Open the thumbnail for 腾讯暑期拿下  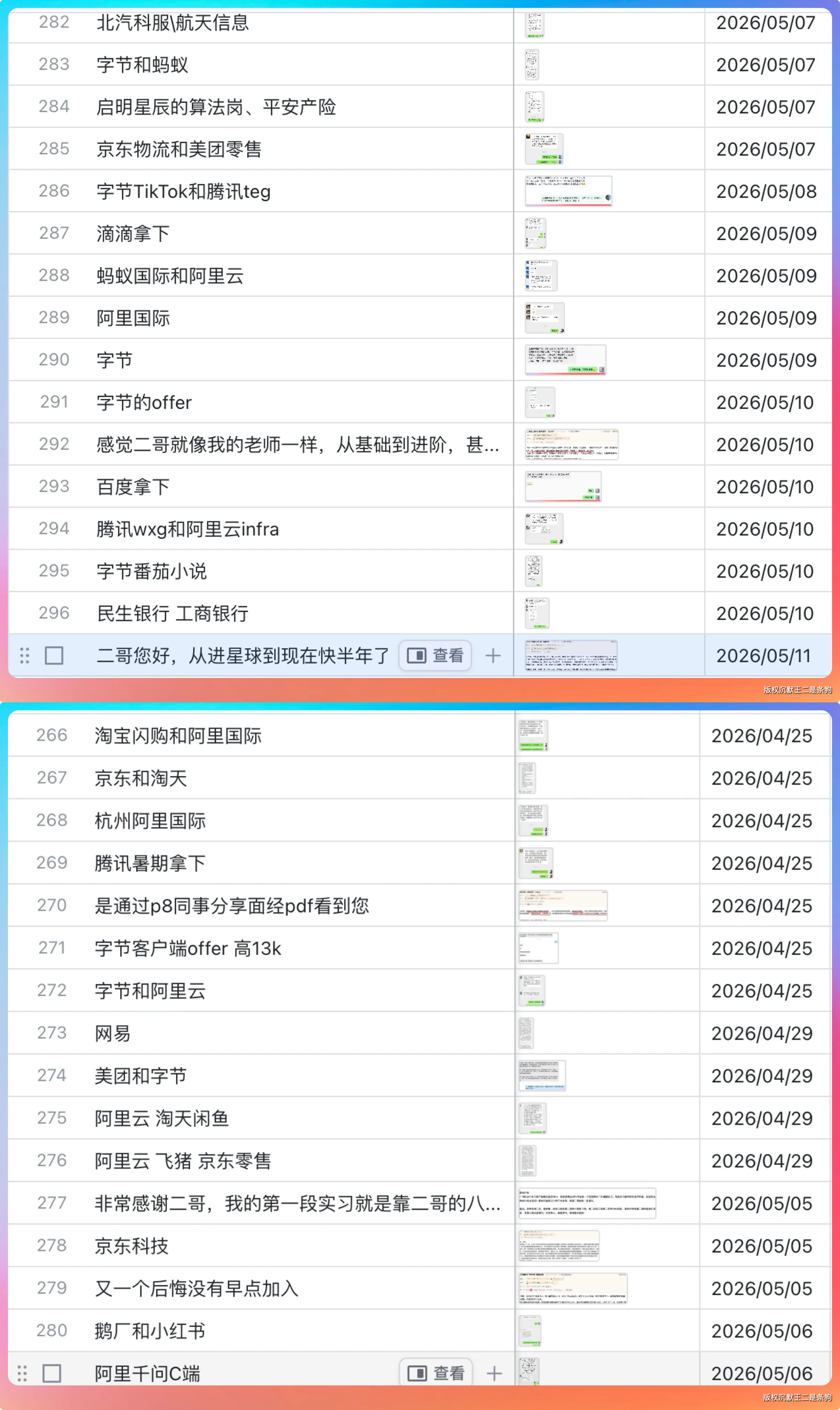point(535,863)
